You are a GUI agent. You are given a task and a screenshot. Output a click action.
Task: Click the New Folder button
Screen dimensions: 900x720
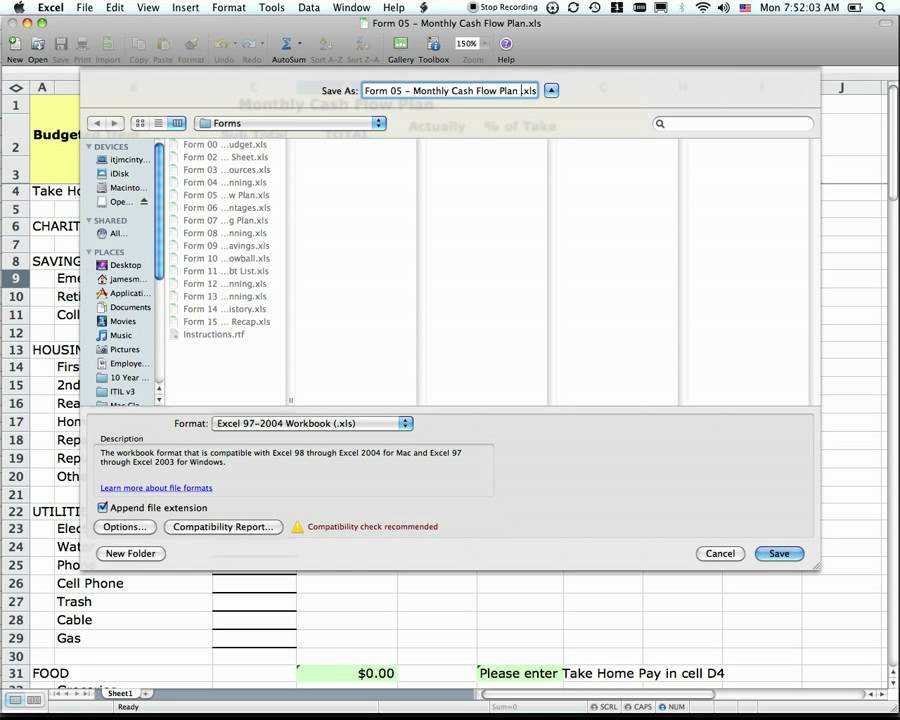[130, 553]
